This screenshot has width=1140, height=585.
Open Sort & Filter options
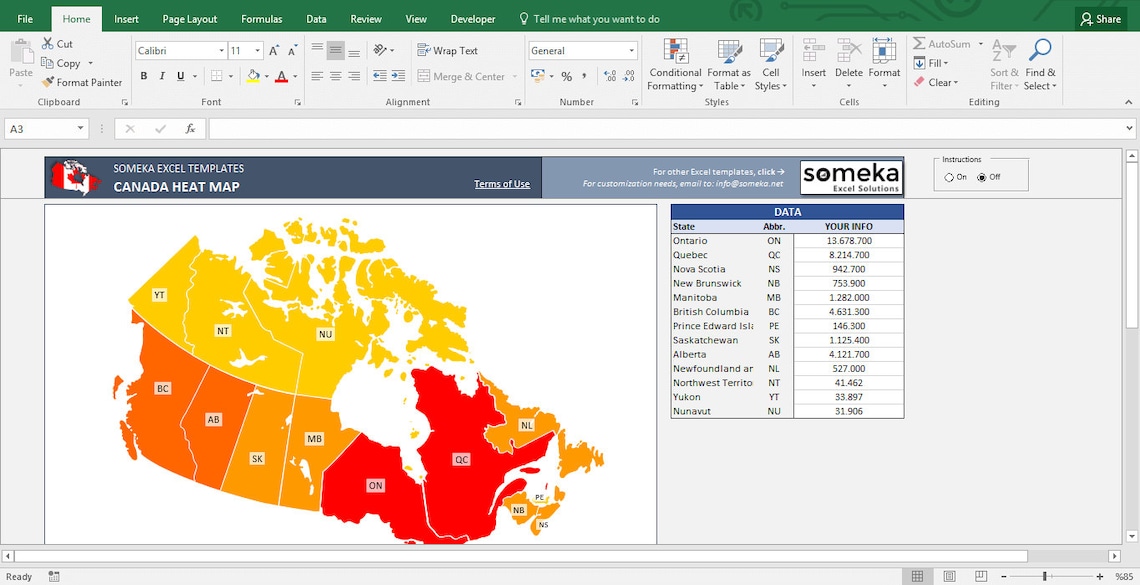coord(1004,63)
